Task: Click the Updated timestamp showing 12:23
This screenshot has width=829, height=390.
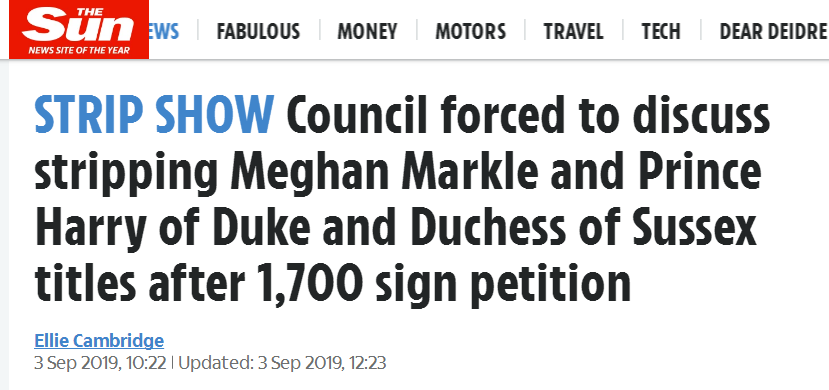Action: pyautogui.click(x=282, y=364)
